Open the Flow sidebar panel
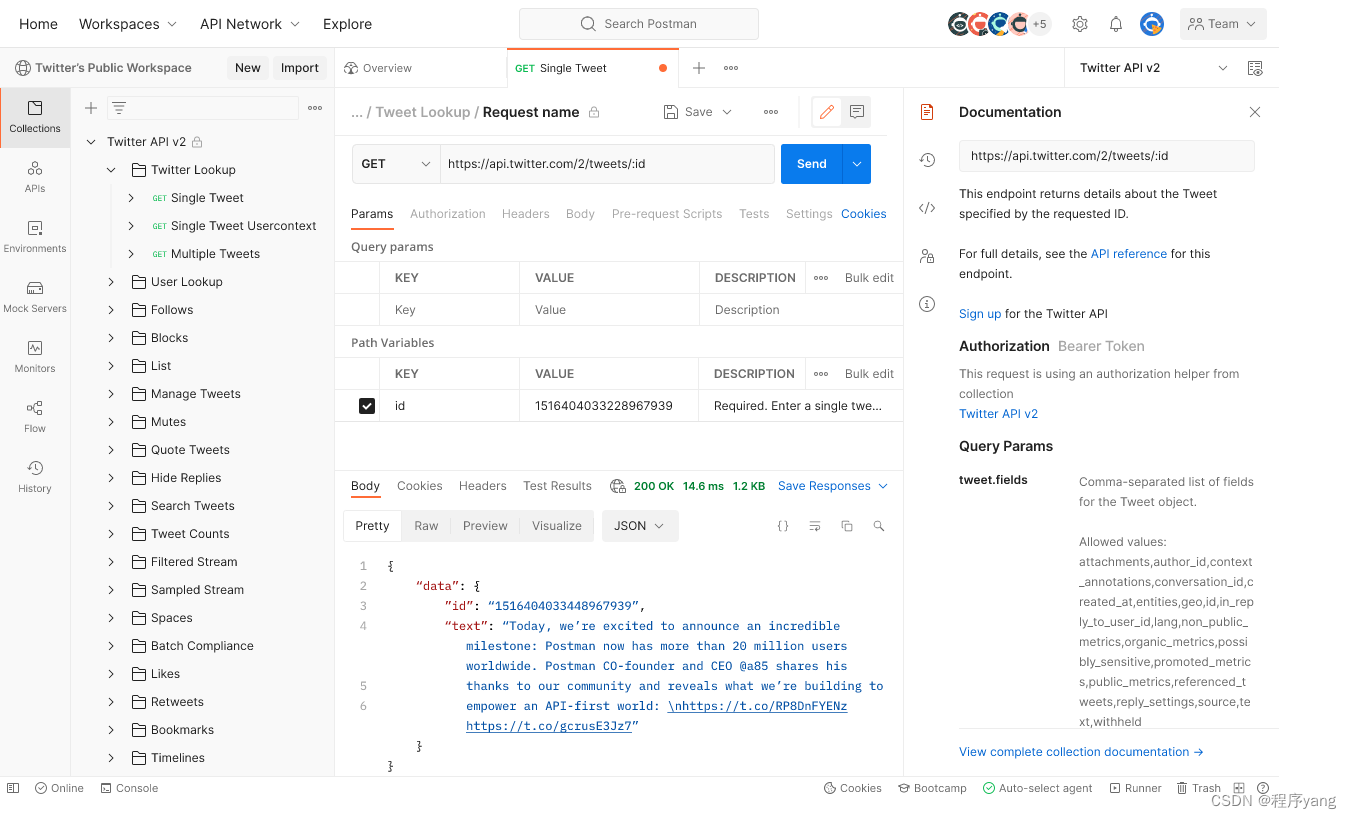 pos(35,417)
